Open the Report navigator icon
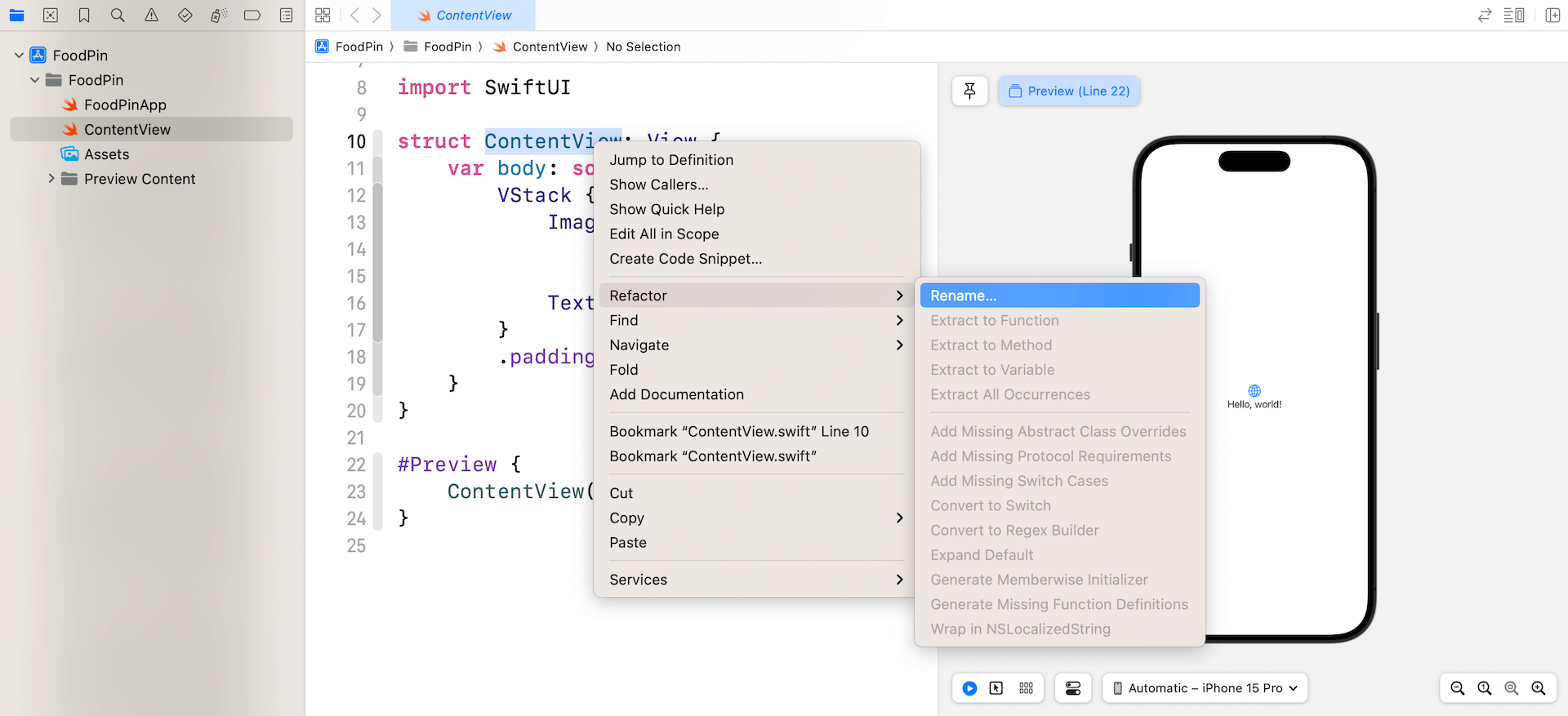The width and height of the screenshot is (1568, 716). pyautogui.click(x=286, y=15)
